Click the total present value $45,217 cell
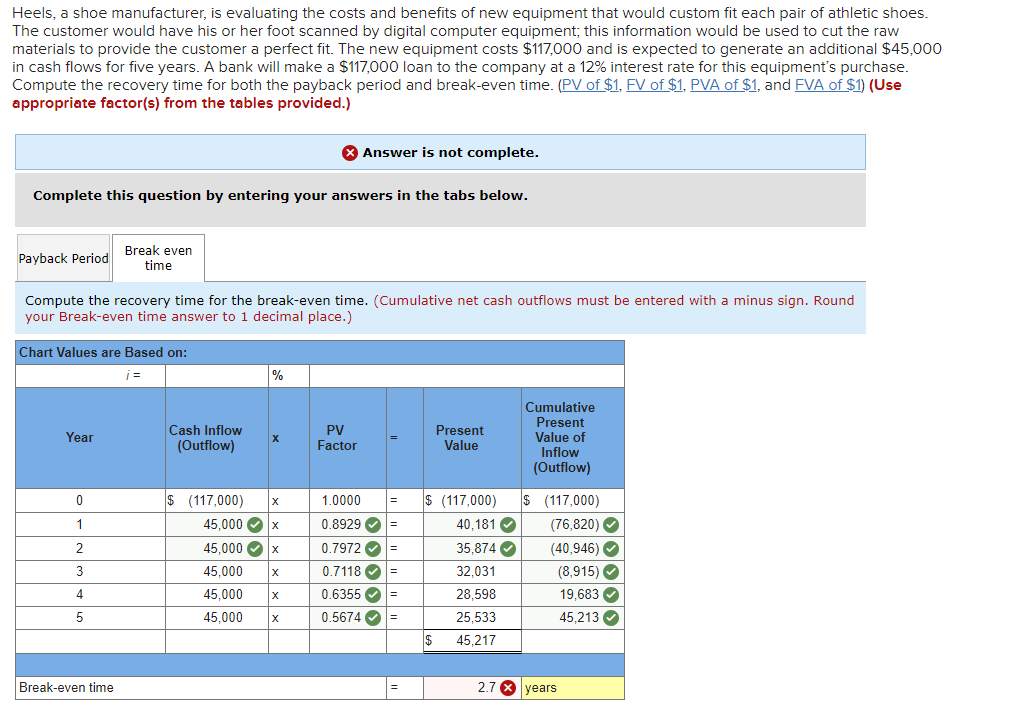1009x710 pixels. [x=472, y=641]
